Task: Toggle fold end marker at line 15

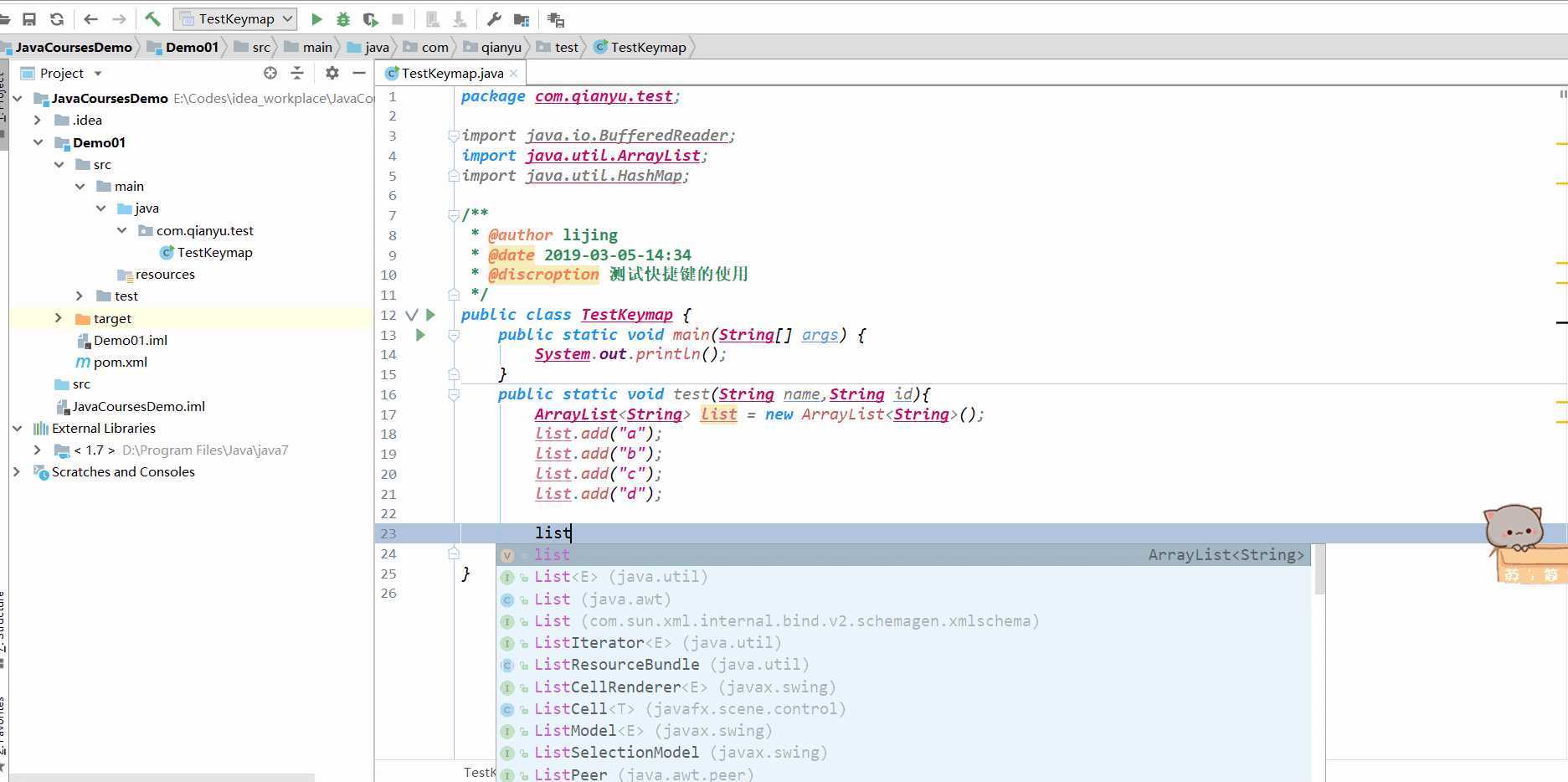Action: [454, 374]
